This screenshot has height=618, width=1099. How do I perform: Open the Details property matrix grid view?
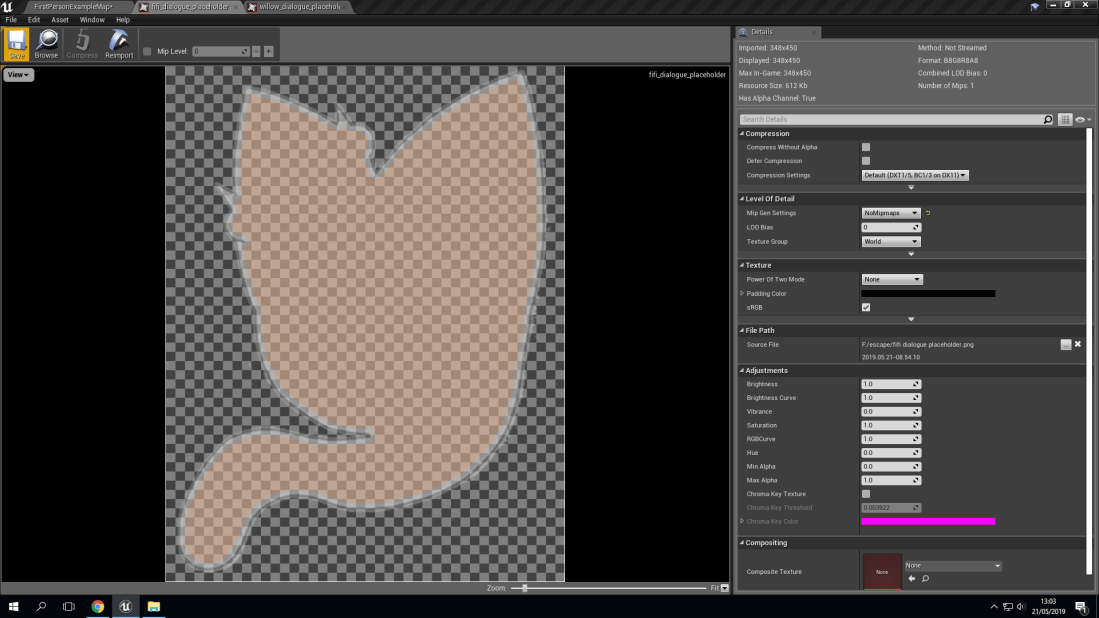point(1065,120)
